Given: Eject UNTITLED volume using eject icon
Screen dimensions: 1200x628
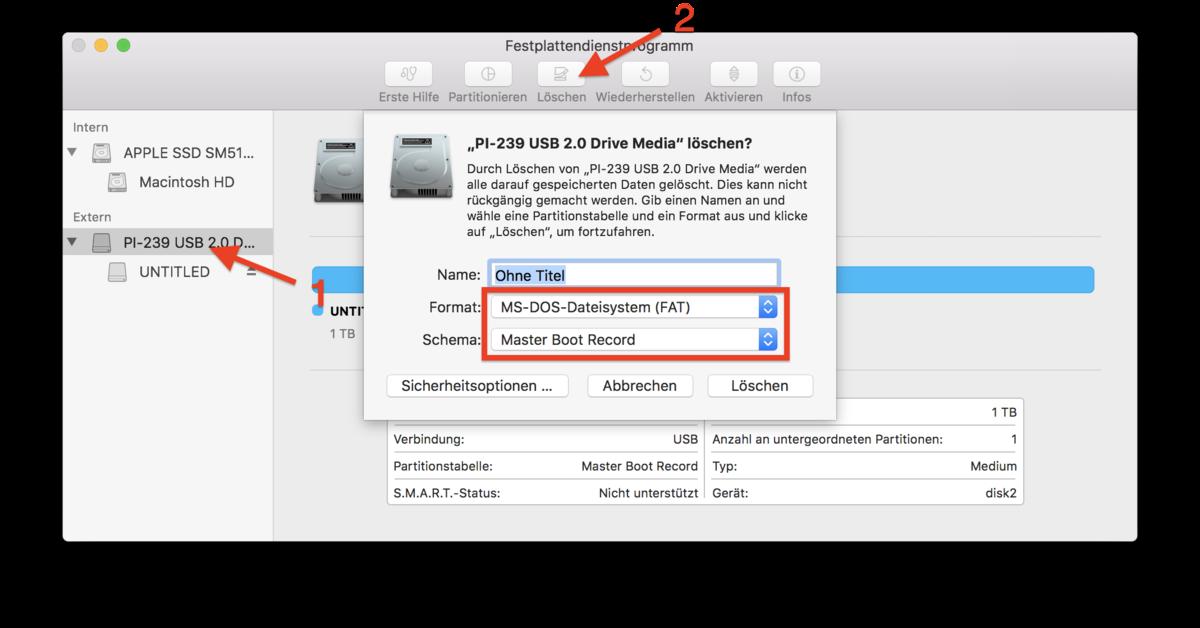Looking at the screenshot, I should pos(252,272).
